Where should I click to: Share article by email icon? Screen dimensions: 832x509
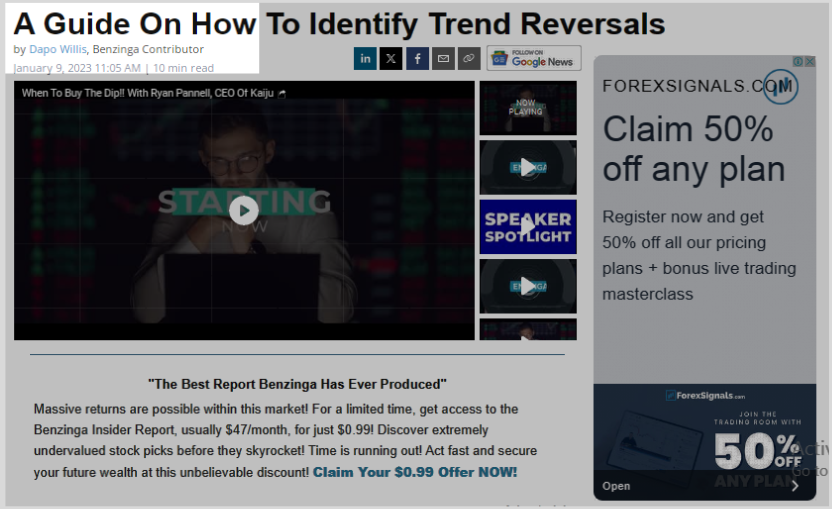point(443,58)
